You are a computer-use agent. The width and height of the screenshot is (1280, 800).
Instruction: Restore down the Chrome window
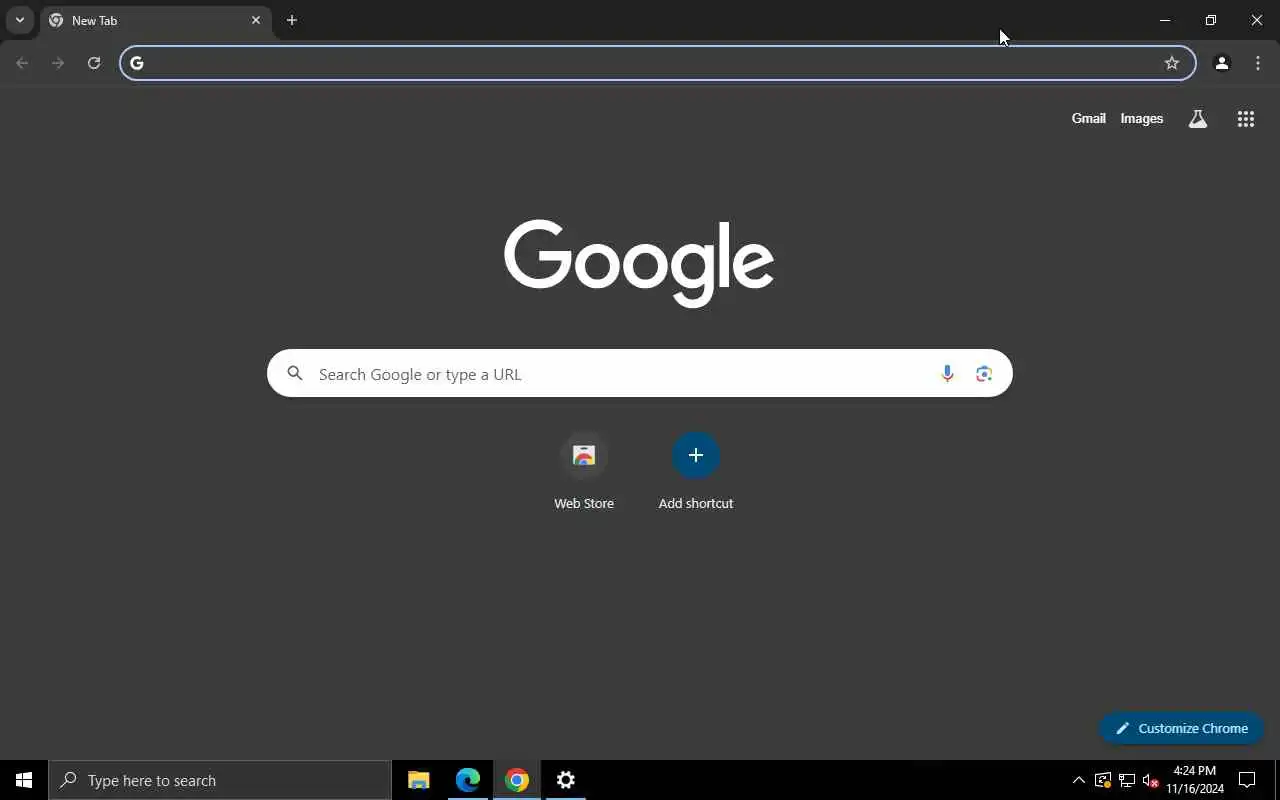coord(1211,20)
